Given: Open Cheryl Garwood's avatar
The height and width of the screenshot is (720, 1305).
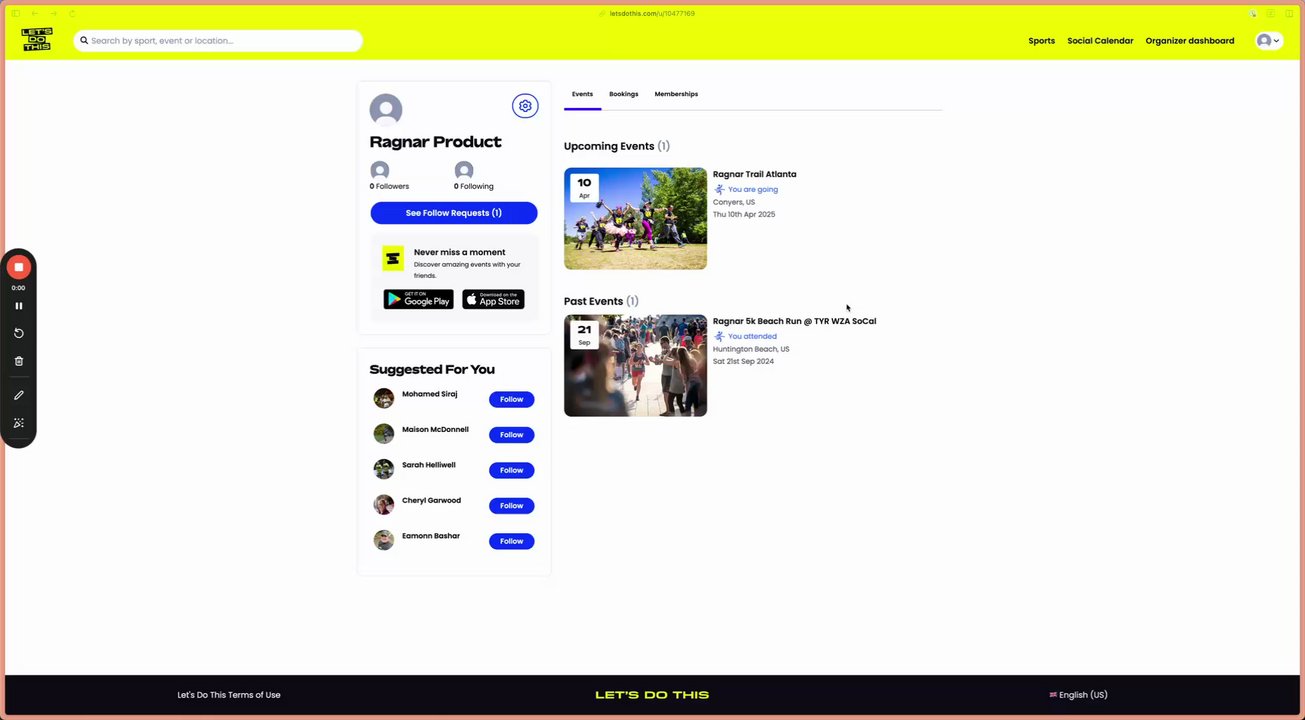Looking at the screenshot, I should [x=384, y=505].
